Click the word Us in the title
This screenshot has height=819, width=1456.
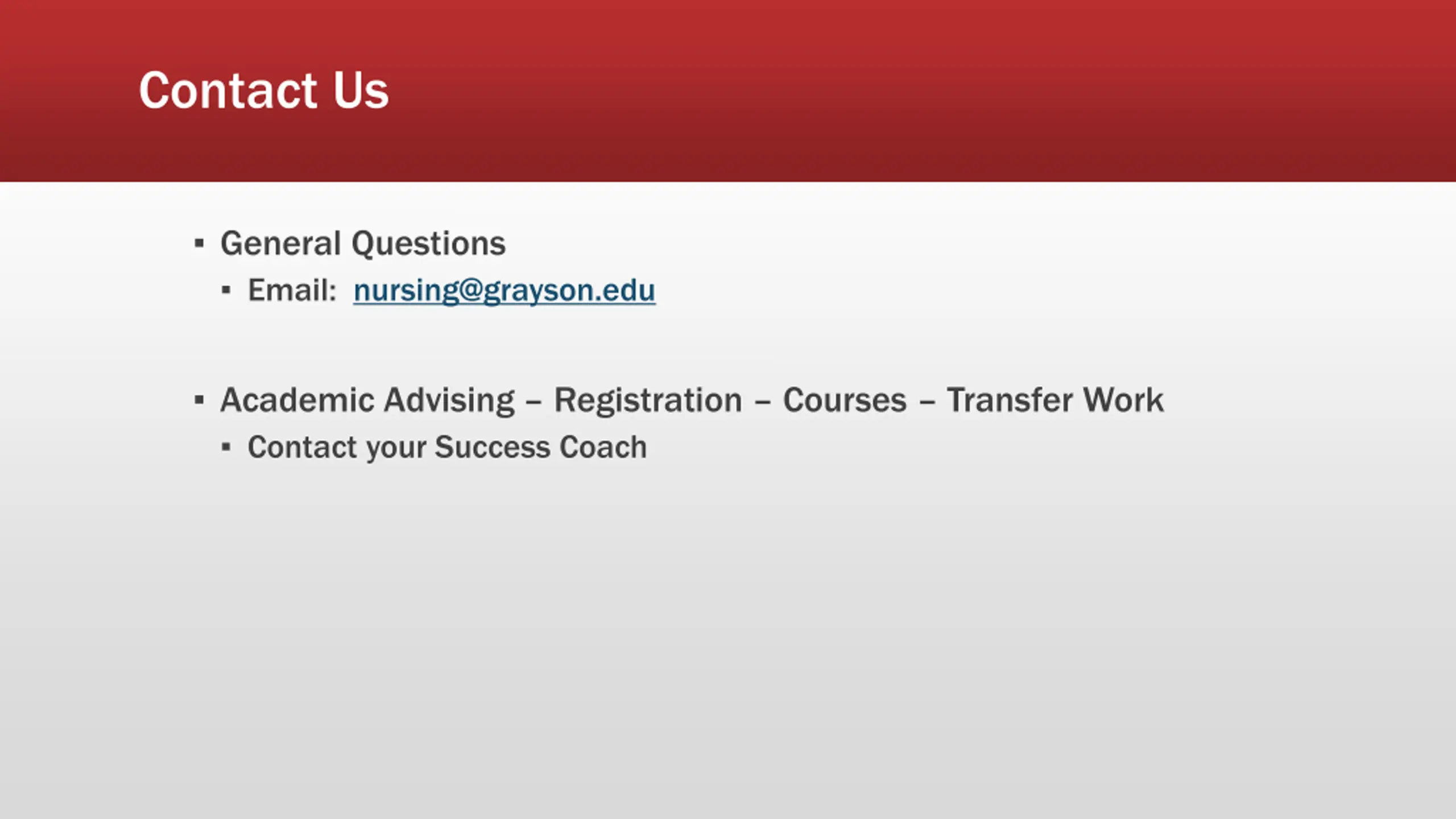click(x=361, y=90)
